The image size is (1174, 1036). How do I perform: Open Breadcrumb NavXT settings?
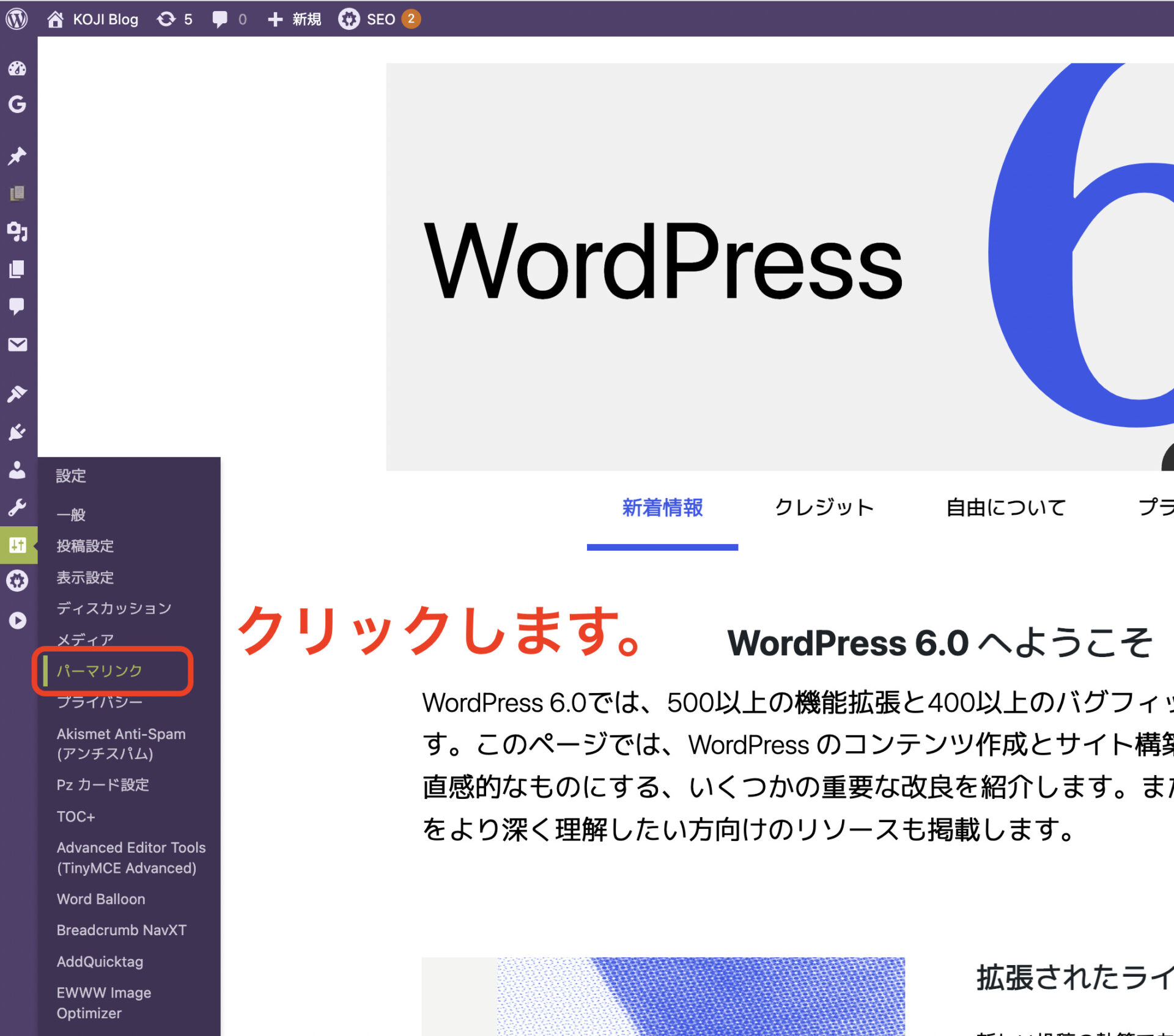coord(121,930)
